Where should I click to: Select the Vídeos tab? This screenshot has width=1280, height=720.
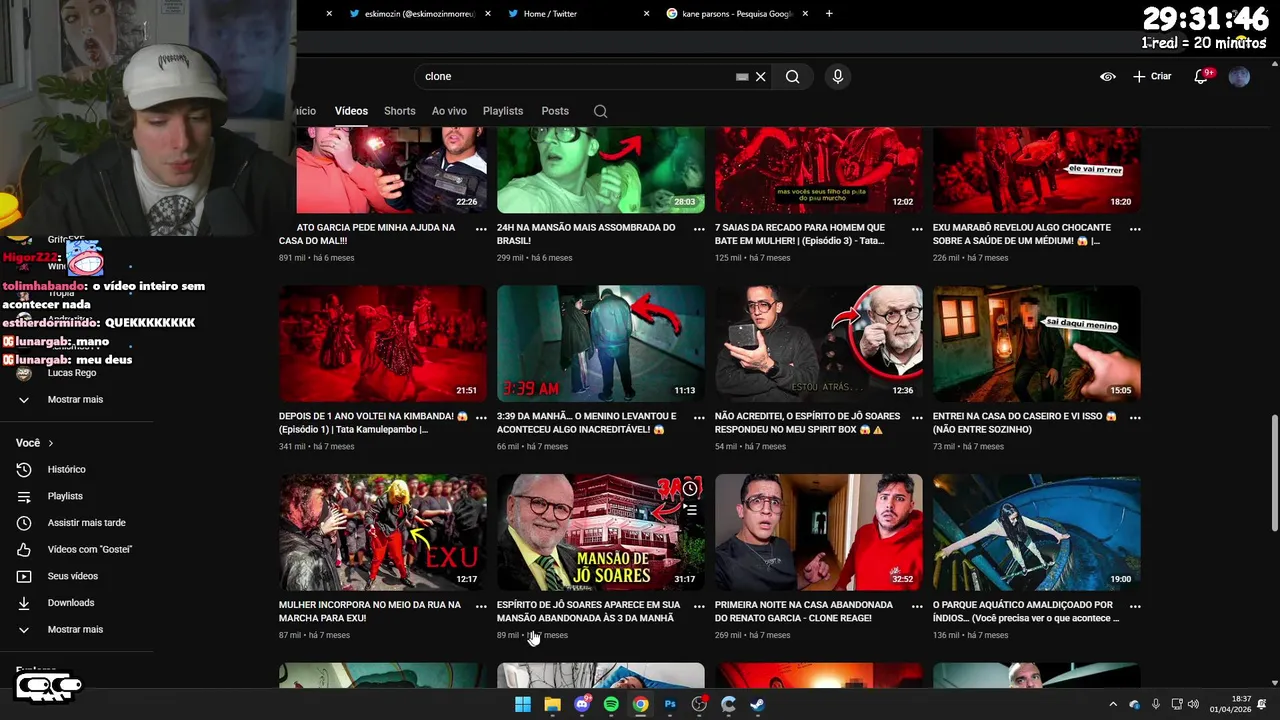[x=351, y=111]
